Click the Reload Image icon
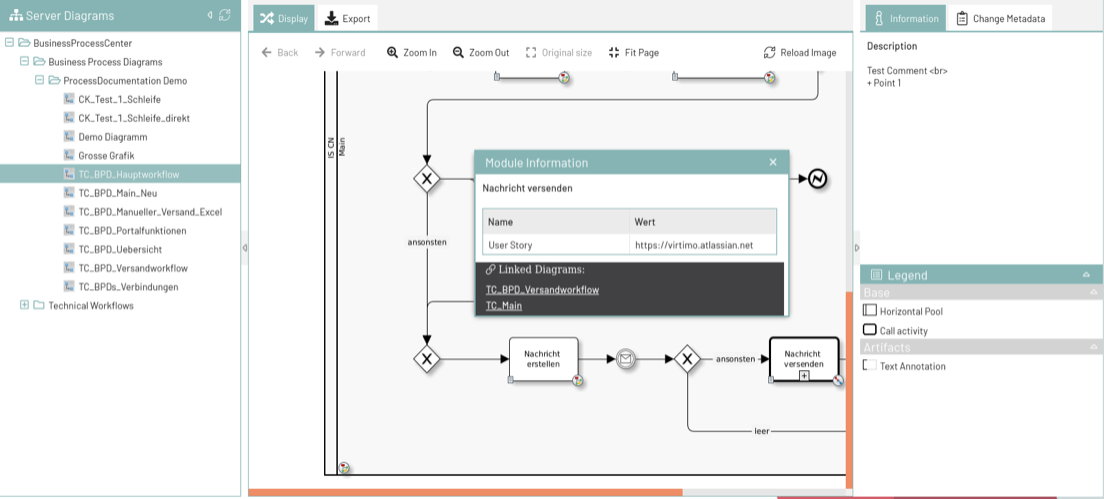 tap(769, 53)
